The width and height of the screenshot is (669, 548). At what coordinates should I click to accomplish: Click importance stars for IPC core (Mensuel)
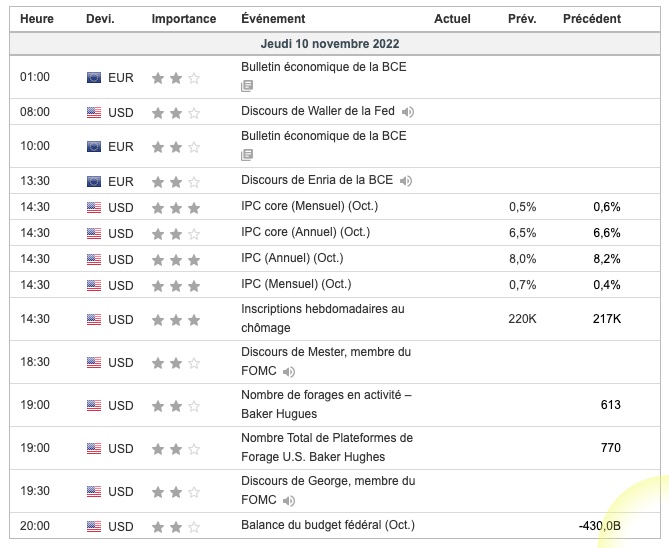175,208
